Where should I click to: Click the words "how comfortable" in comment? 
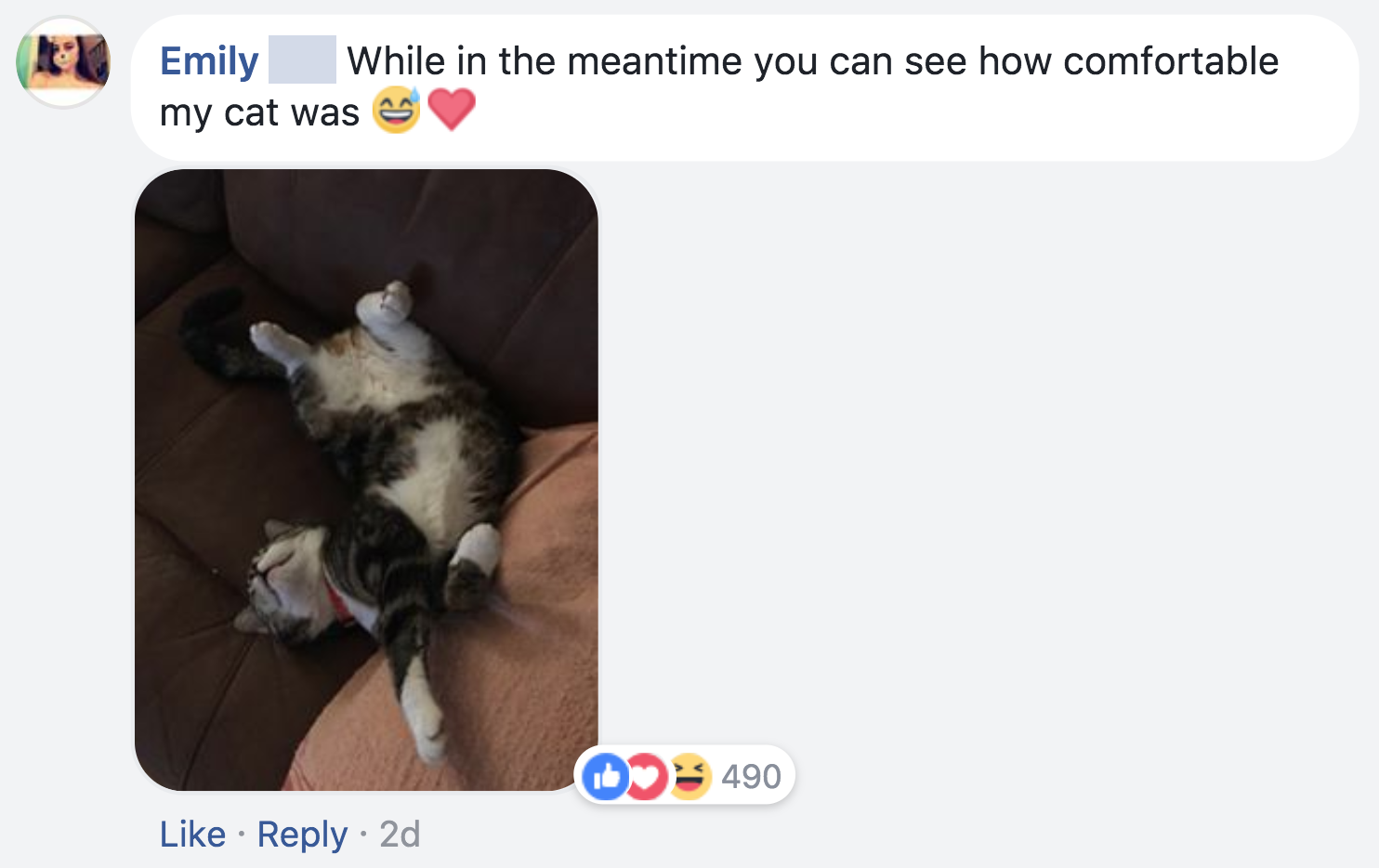(x=1128, y=61)
